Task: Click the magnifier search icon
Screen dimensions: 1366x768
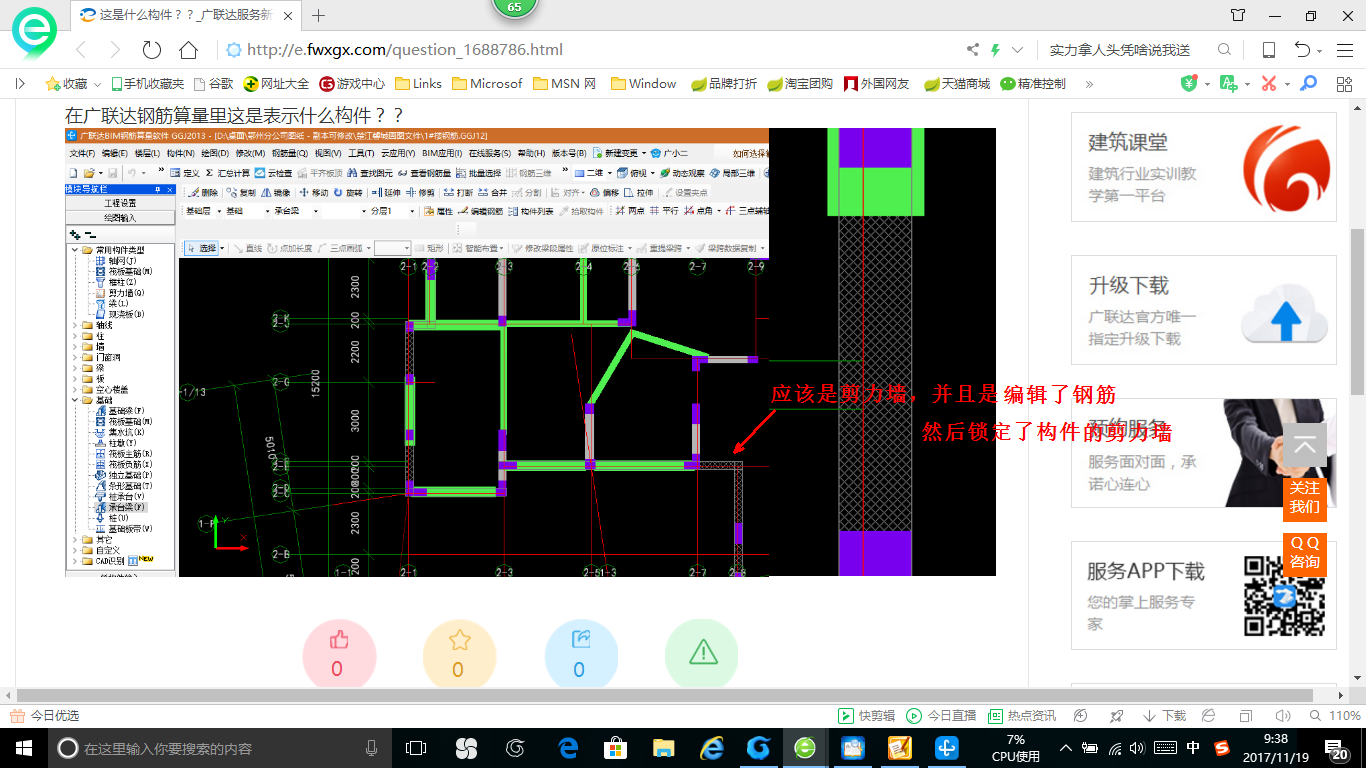Action: pyautogui.click(x=1224, y=50)
